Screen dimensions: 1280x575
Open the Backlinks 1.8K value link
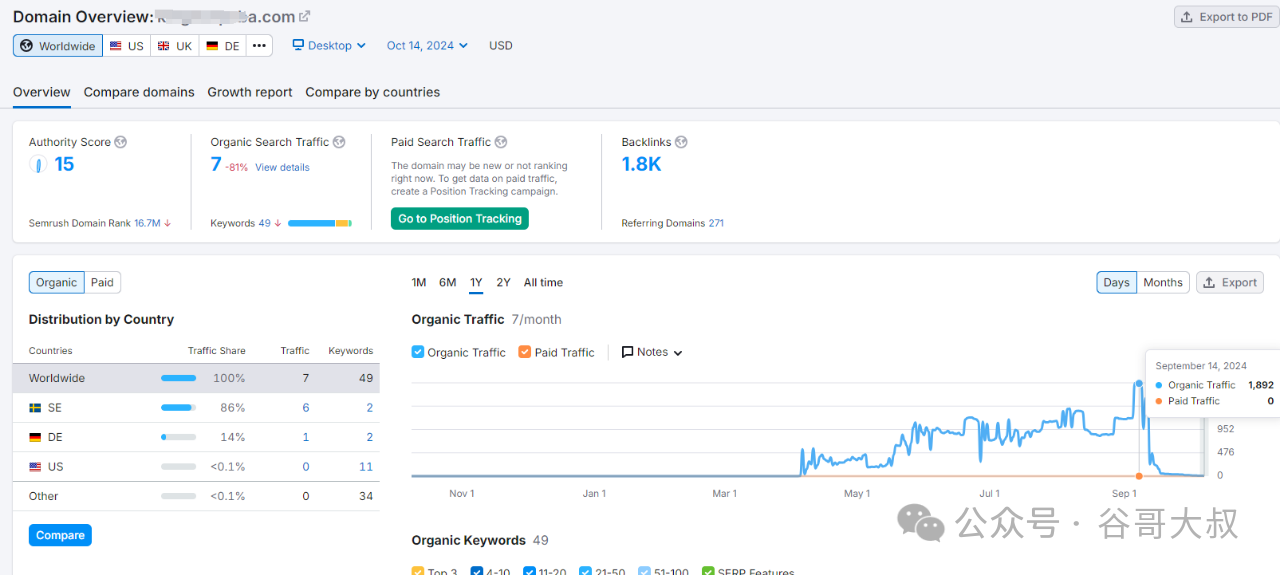(641, 164)
